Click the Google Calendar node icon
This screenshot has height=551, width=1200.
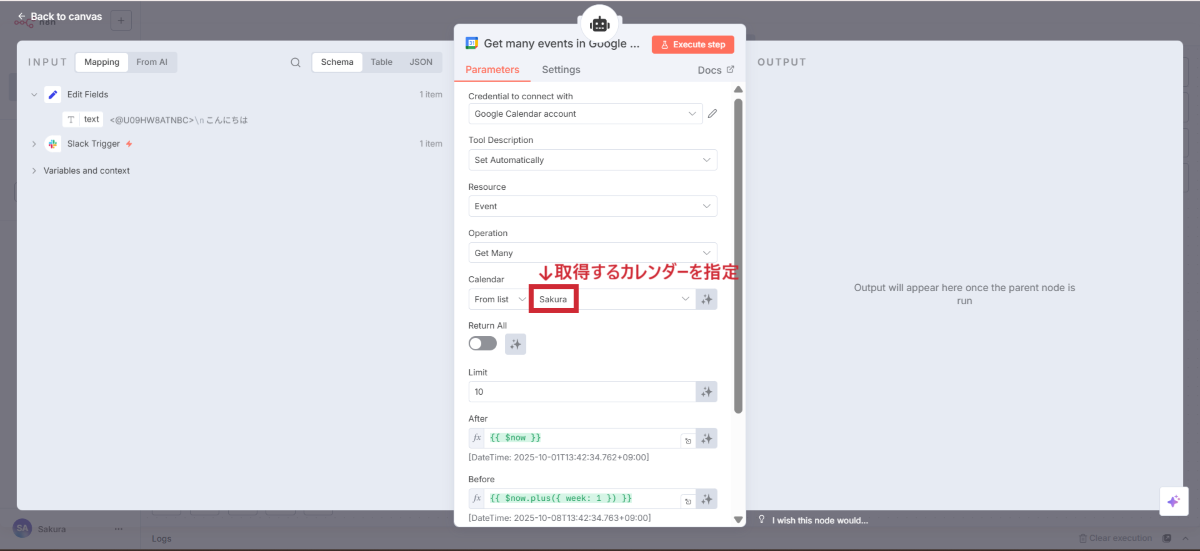(472, 44)
